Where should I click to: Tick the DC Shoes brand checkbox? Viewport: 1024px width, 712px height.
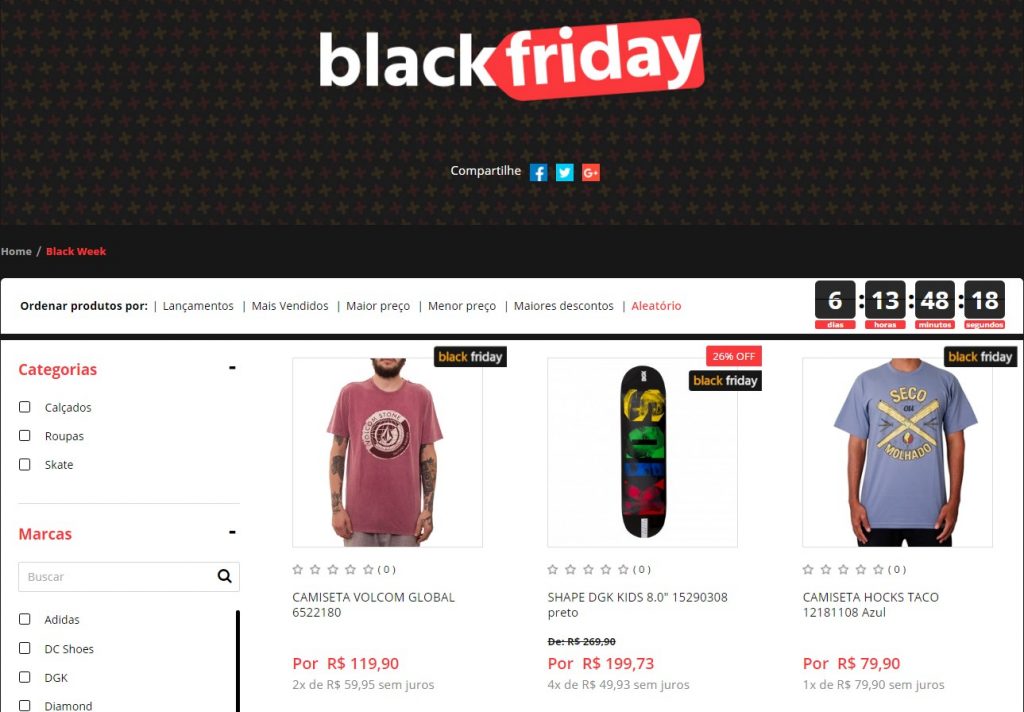point(25,648)
